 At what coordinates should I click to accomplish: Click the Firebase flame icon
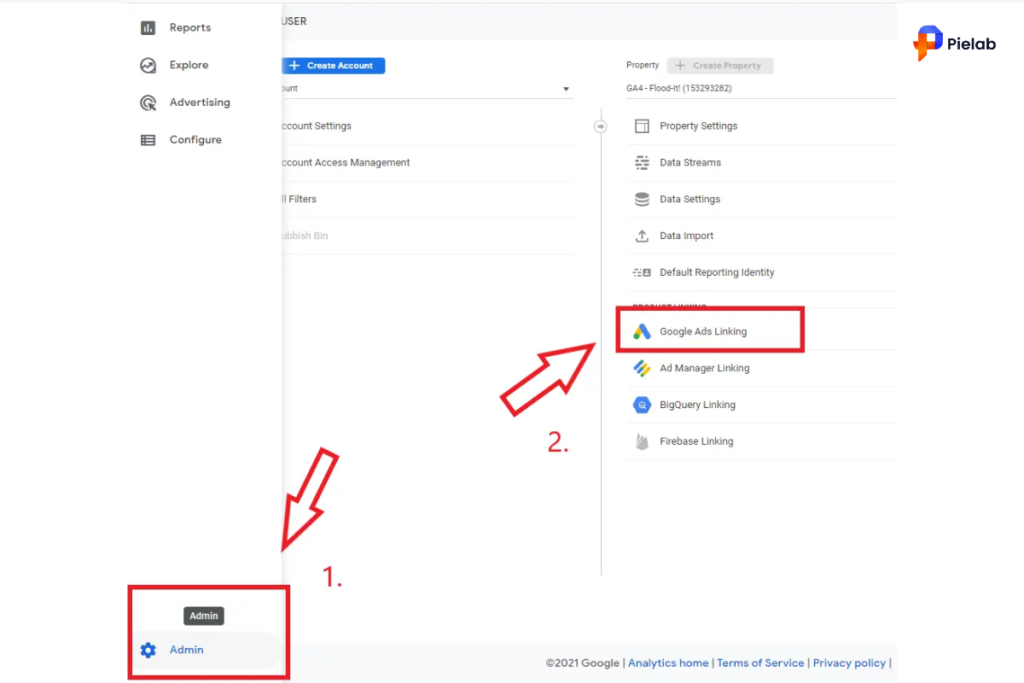[642, 441]
